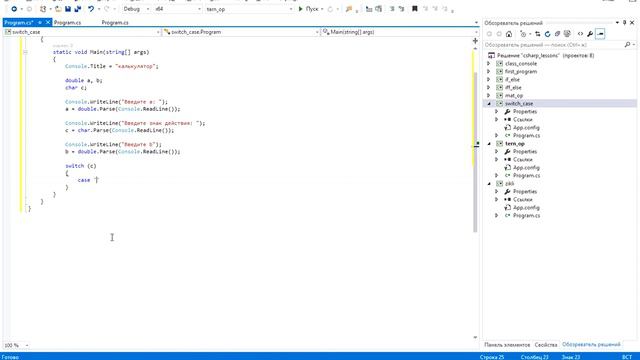The width and height of the screenshot is (640, 360).
Task: Click the editor vertical scrollbar thumb
Action: click(x=475, y=152)
